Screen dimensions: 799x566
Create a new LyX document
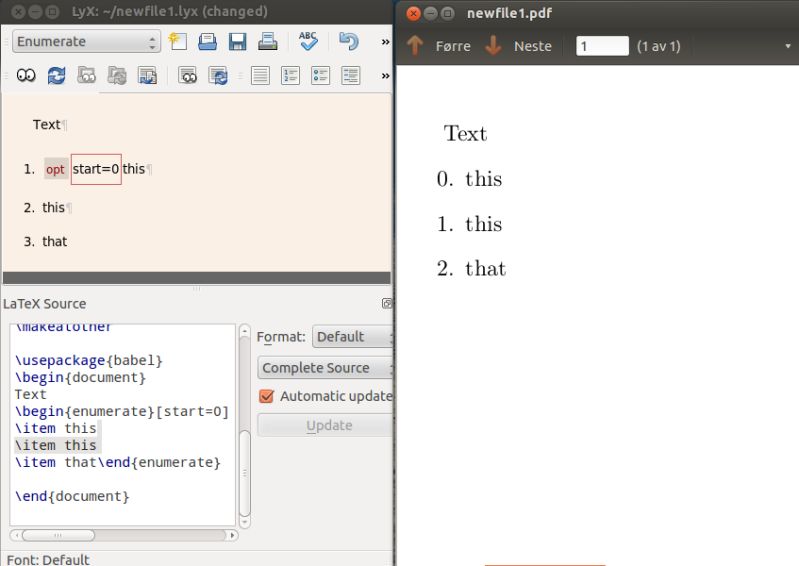[x=177, y=41]
